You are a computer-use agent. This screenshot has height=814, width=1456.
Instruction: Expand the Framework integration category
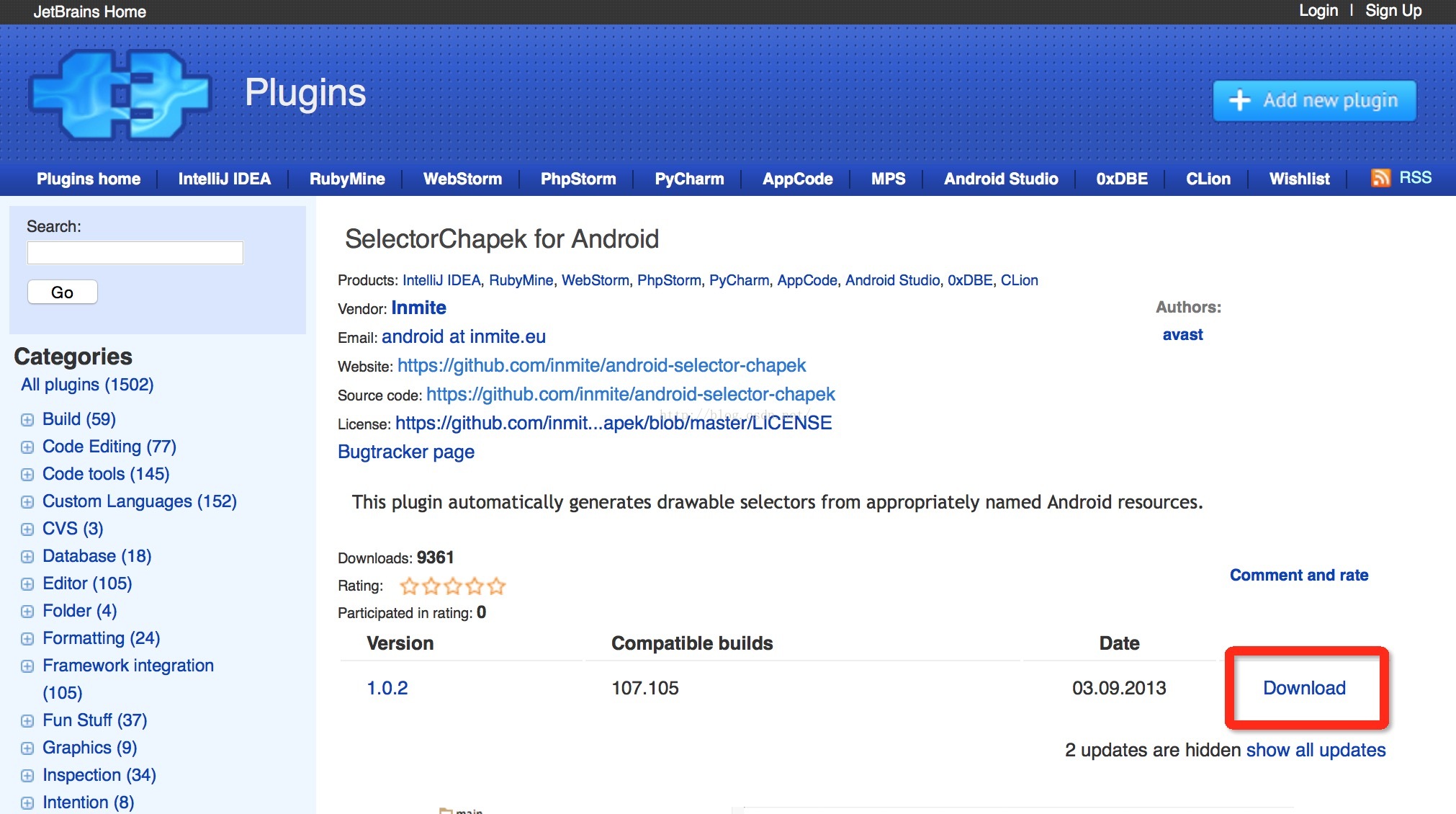(x=27, y=666)
